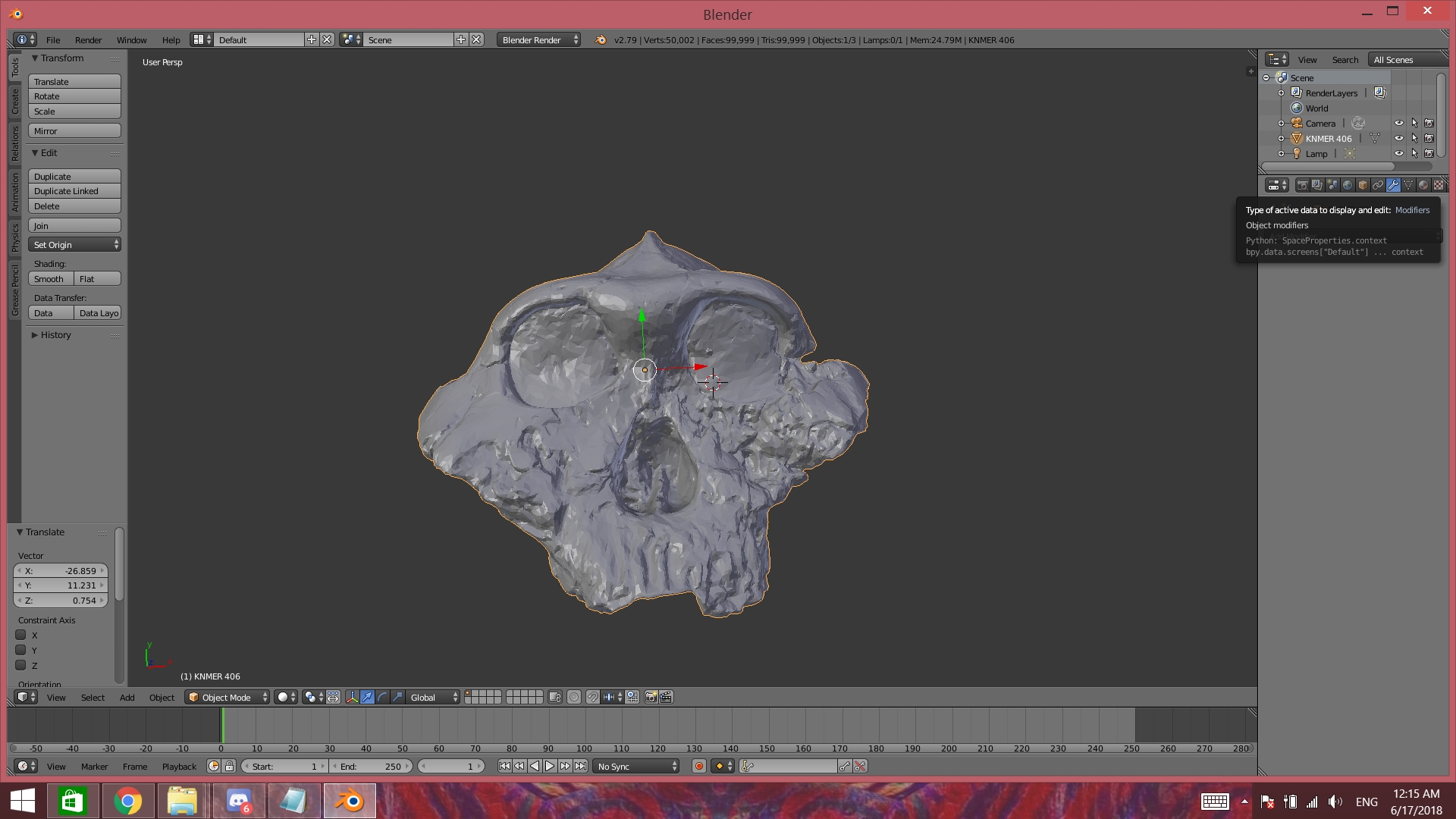This screenshot has width=1456, height=819.
Task: Open the All Scenes outliner filter dropdown
Action: [1410, 59]
